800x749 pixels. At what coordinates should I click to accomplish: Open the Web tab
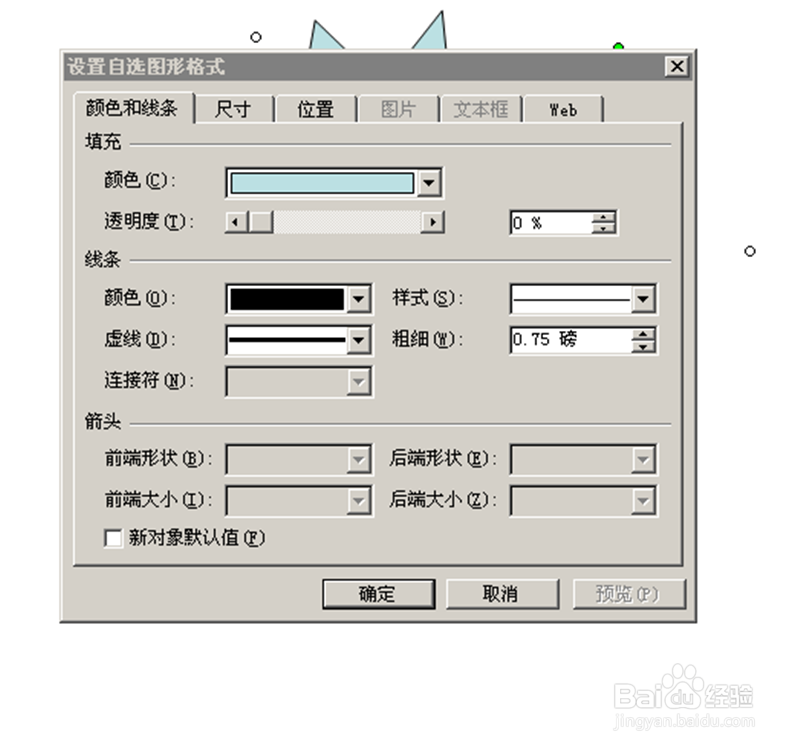(563, 109)
